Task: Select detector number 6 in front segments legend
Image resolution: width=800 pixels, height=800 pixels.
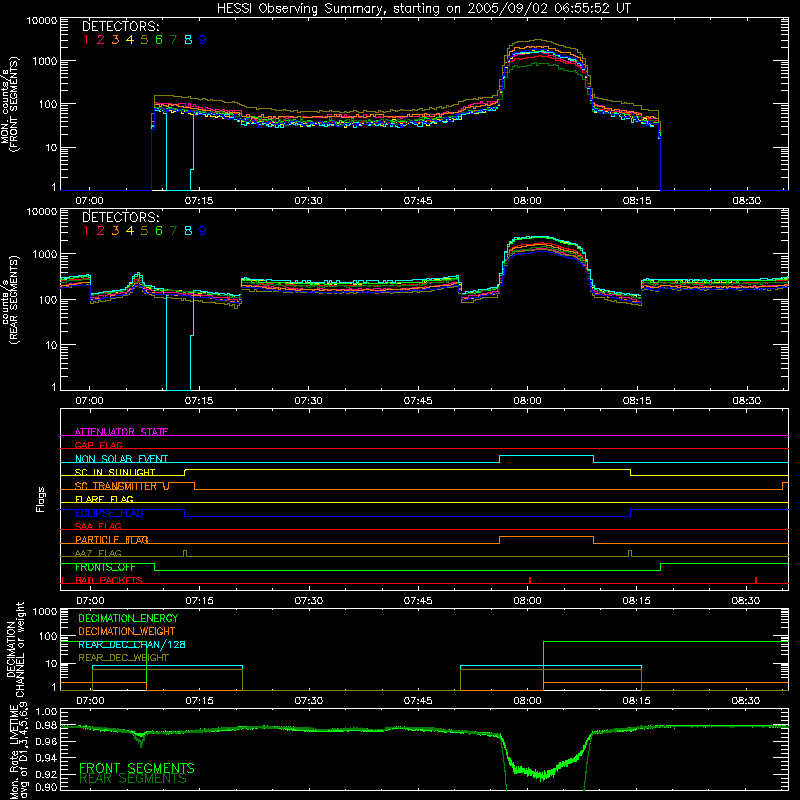Action: pos(159,39)
